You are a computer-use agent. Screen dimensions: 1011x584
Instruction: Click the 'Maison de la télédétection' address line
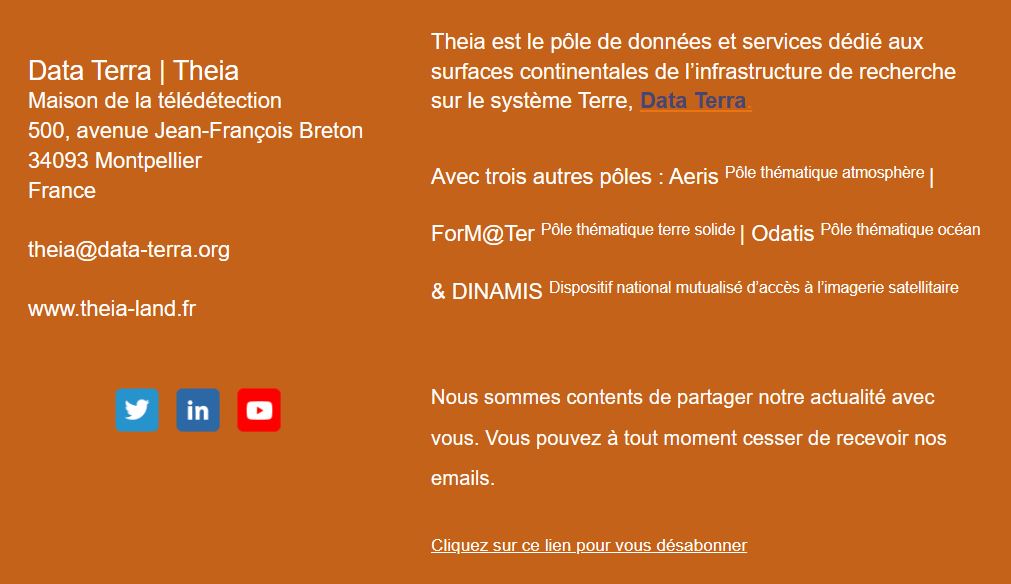click(155, 101)
